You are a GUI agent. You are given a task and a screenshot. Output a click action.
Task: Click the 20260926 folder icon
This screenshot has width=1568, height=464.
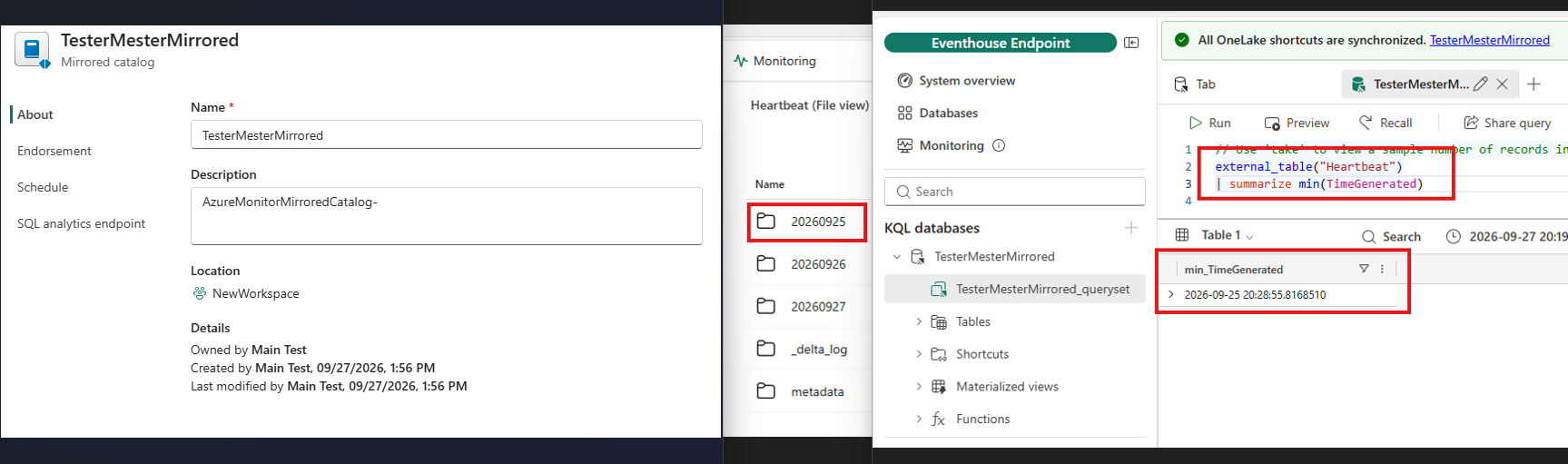(766, 263)
